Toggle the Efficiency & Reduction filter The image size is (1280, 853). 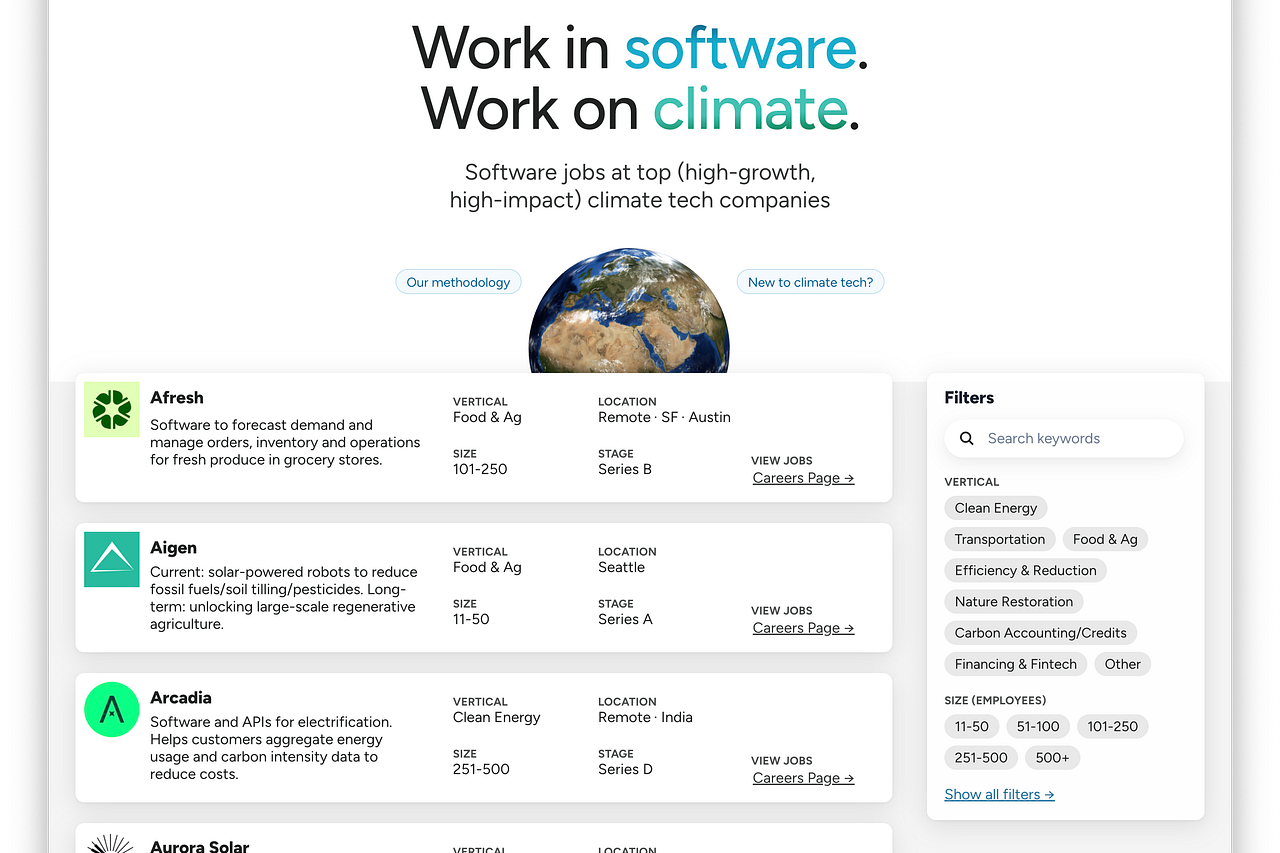click(x=1026, y=570)
